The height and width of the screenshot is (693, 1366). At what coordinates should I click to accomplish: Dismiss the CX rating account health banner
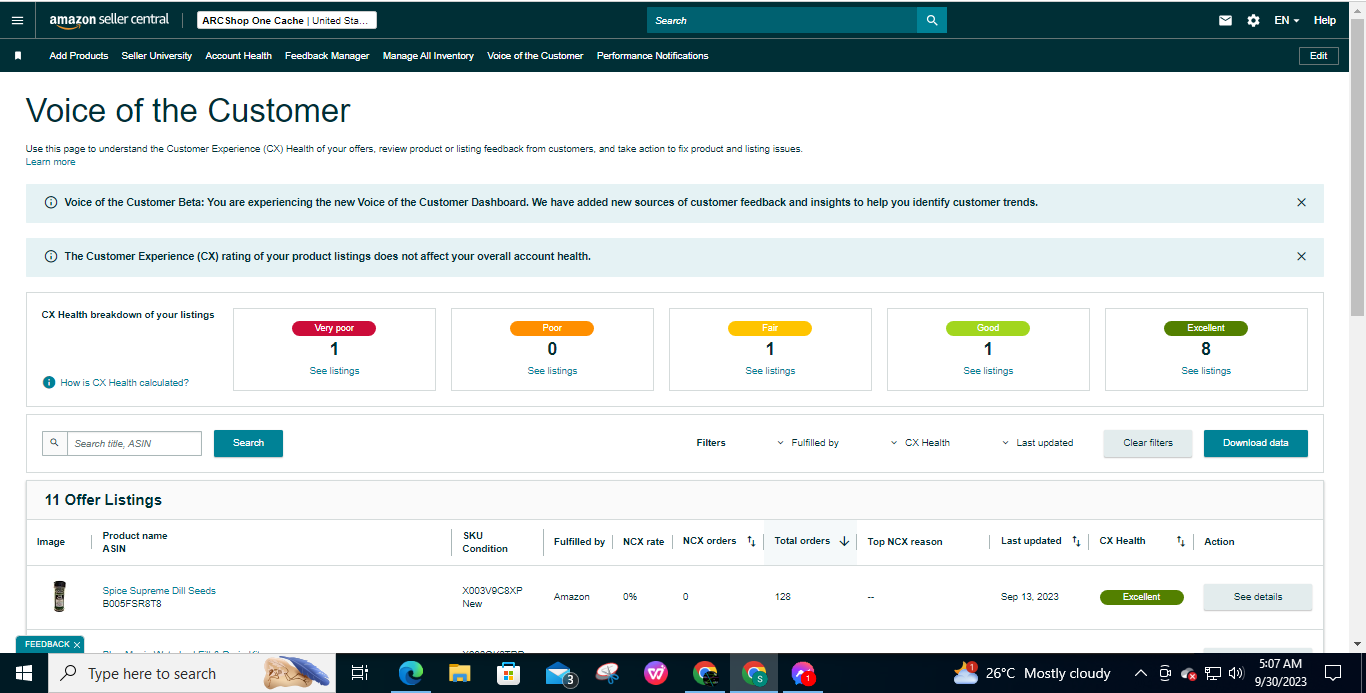[1301, 256]
